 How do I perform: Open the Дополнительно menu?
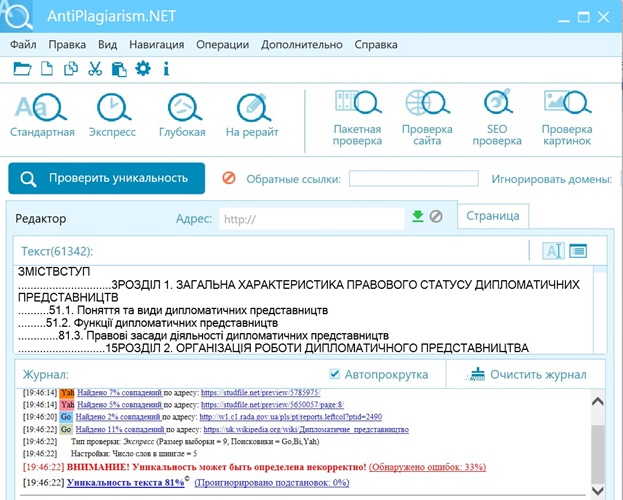pyautogui.click(x=302, y=45)
